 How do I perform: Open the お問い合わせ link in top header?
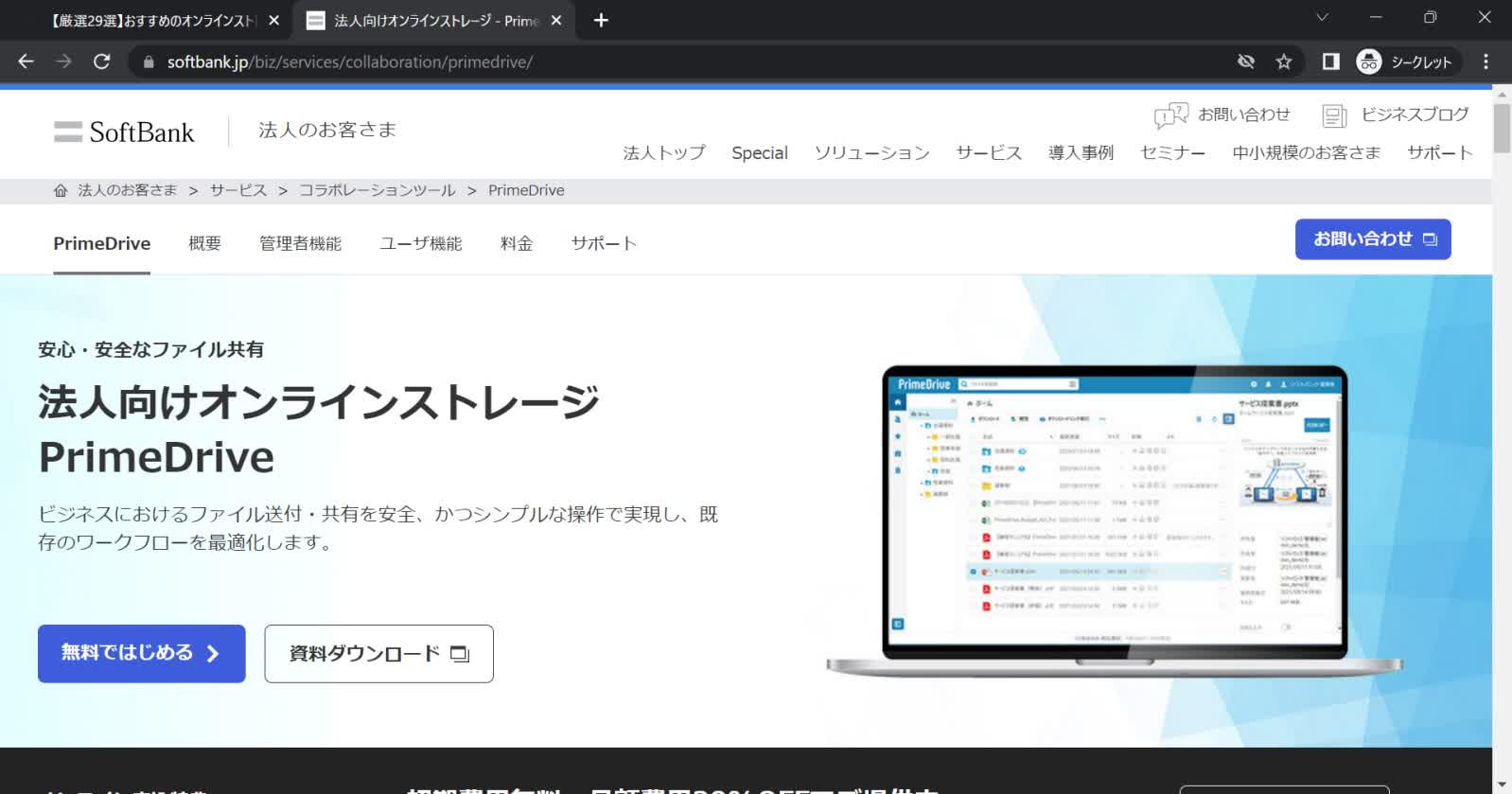click(x=1243, y=115)
